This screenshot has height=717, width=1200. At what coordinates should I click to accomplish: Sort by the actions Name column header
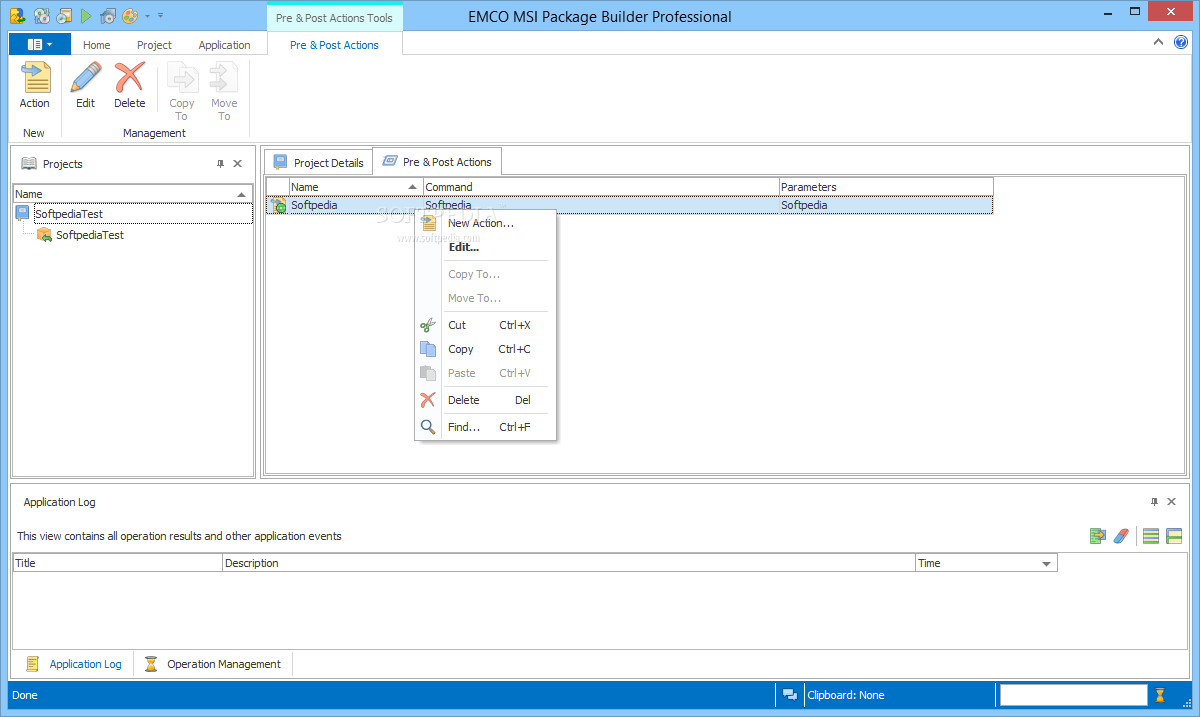[356, 187]
